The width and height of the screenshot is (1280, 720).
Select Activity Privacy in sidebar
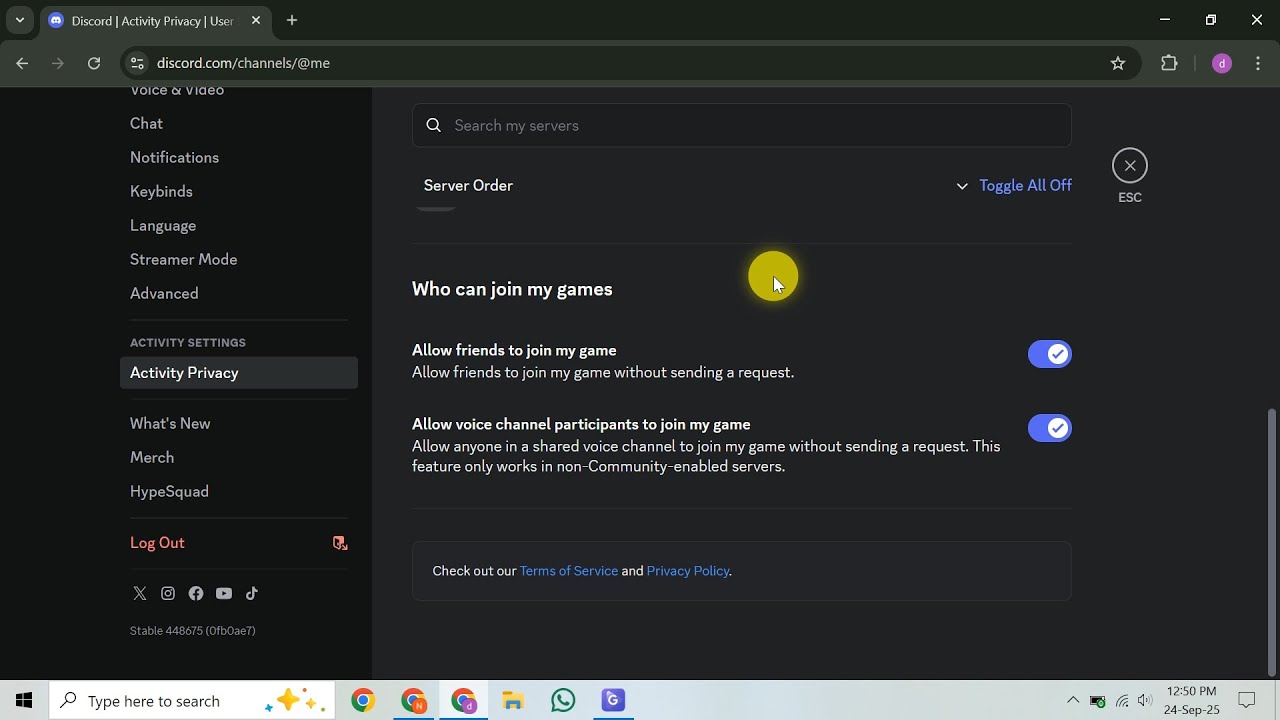point(240,373)
